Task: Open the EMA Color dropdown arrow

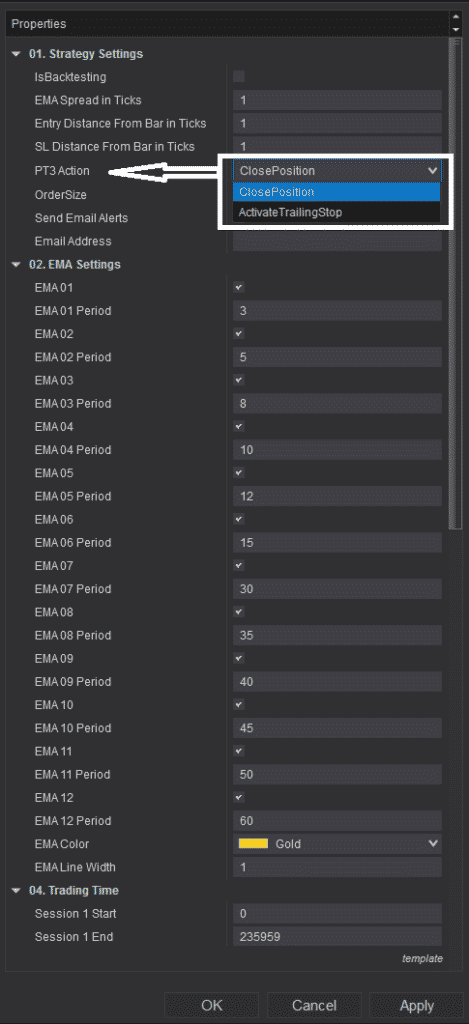Action: (x=432, y=844)
